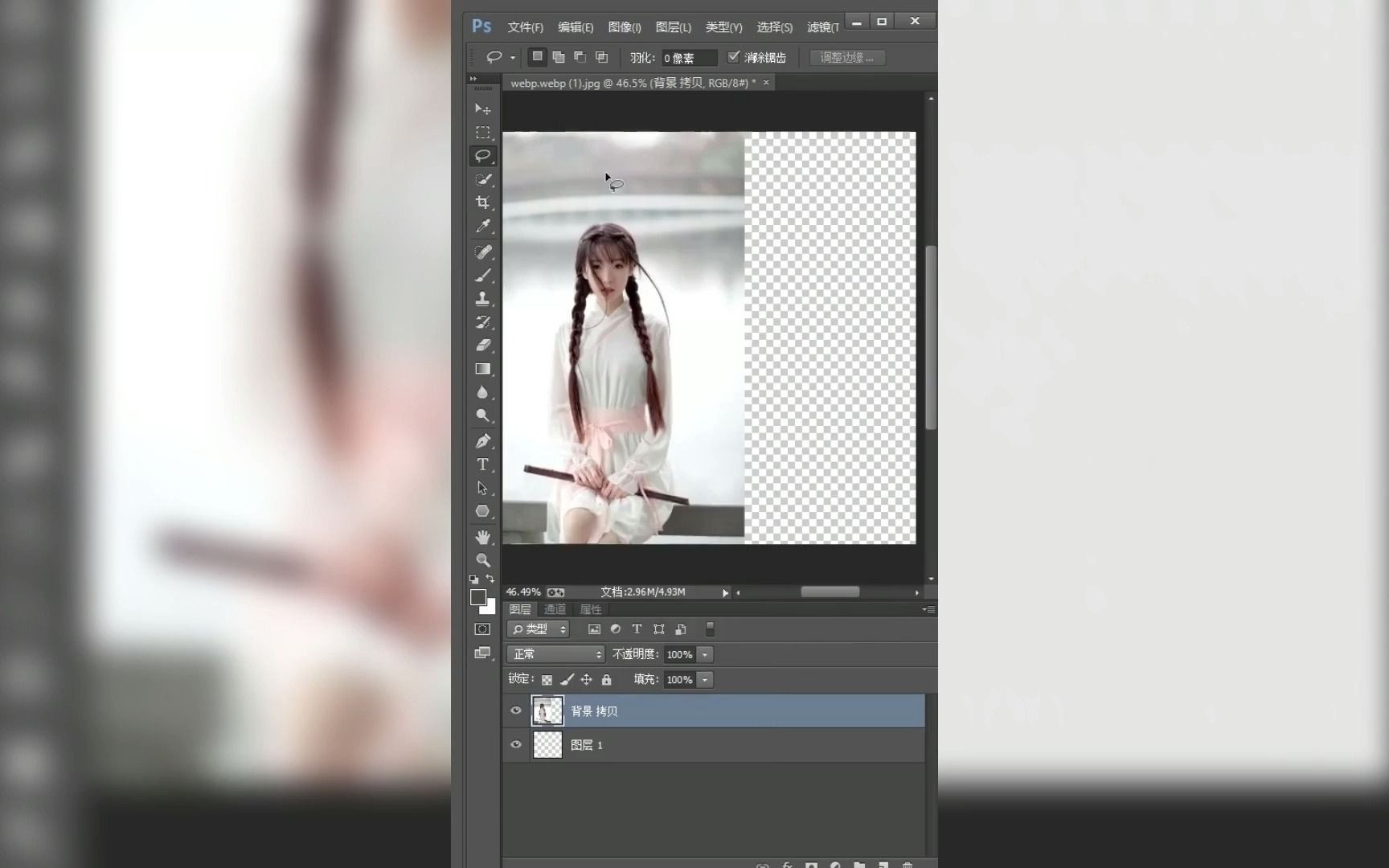1389x868 pixels.
Task: Click the 羽化 feather input field
Action: click(x=688, y=58)
